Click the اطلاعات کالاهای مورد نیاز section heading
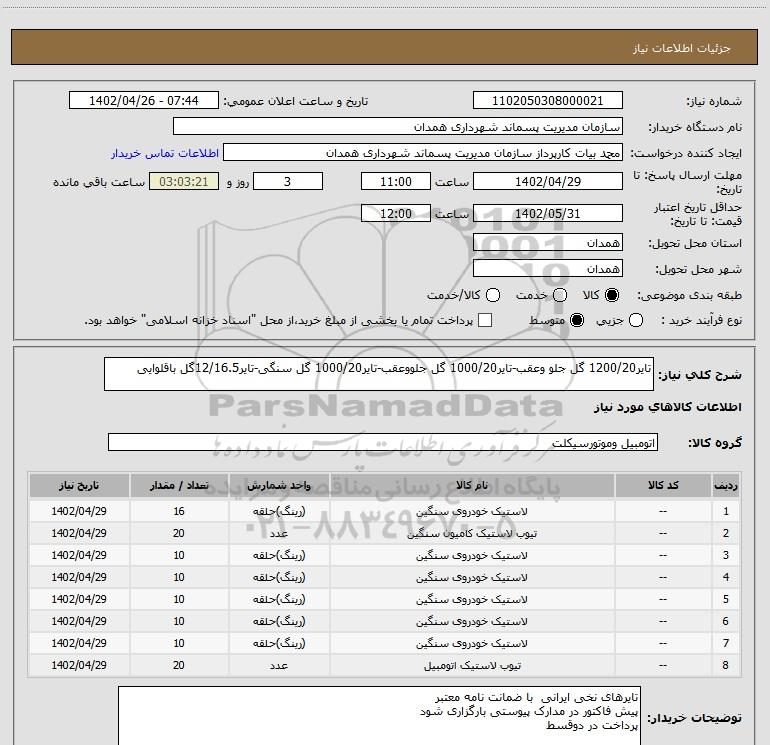 tap(668, 407)
